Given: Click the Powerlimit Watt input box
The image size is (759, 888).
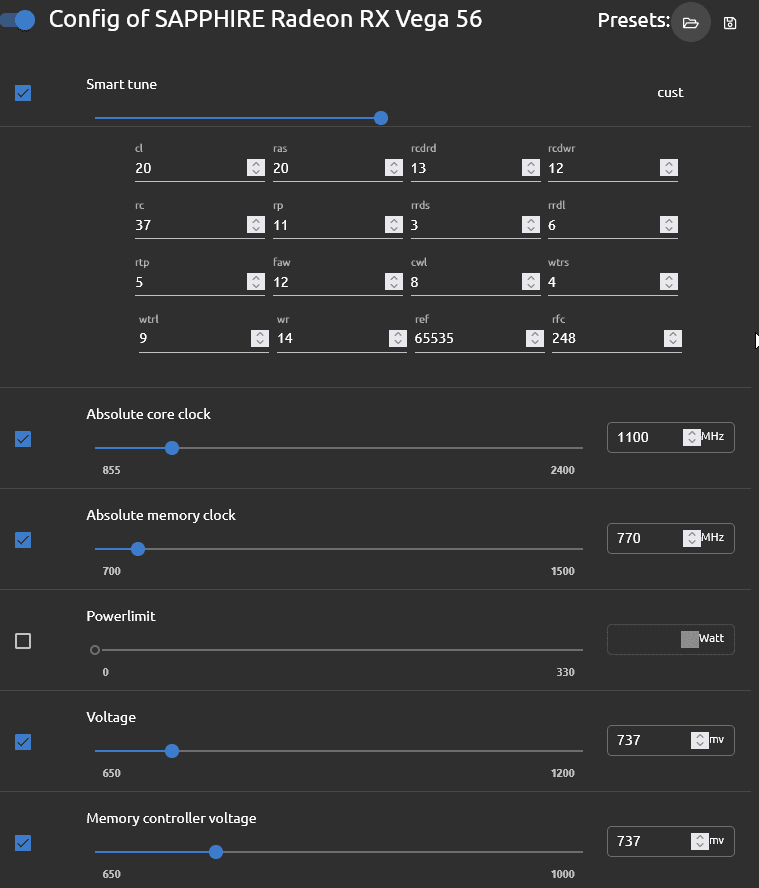Looking at the screenshot, I should (643, 639).
